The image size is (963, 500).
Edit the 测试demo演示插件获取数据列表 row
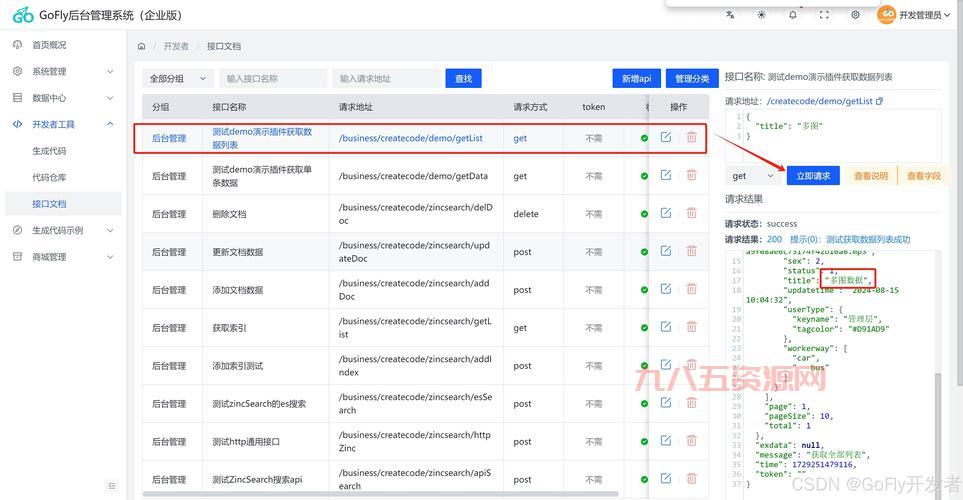tap(666, 137)
